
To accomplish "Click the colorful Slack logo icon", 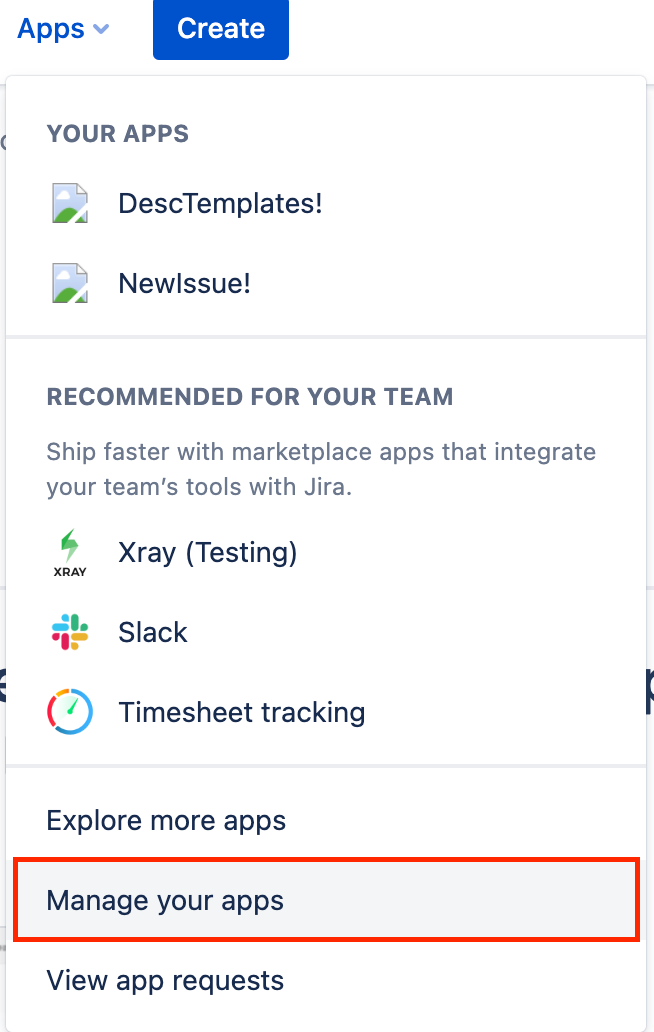I will 70,632.
